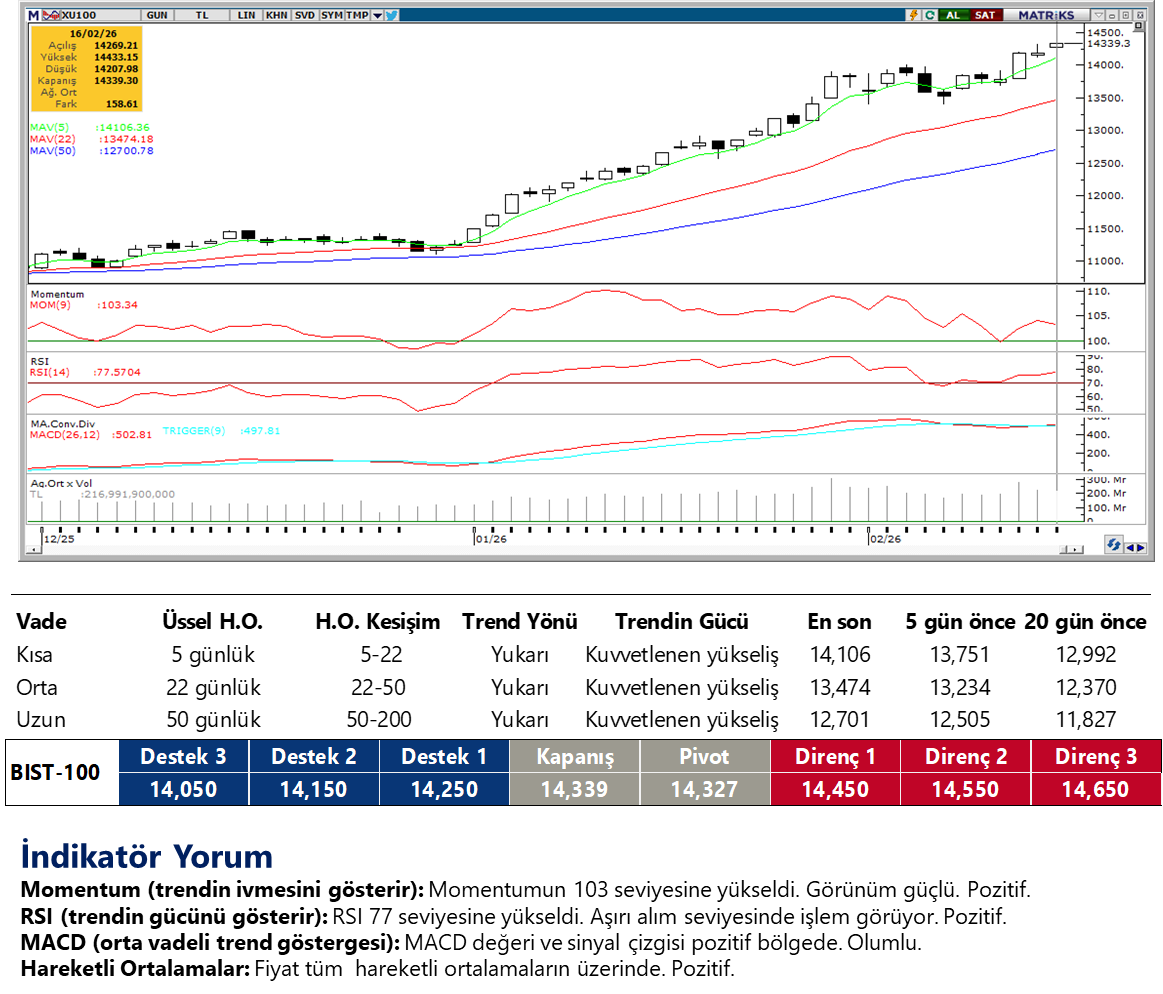Toggle the SVD chart option
Screen dimensions: 1163x994
pos(303,15)
